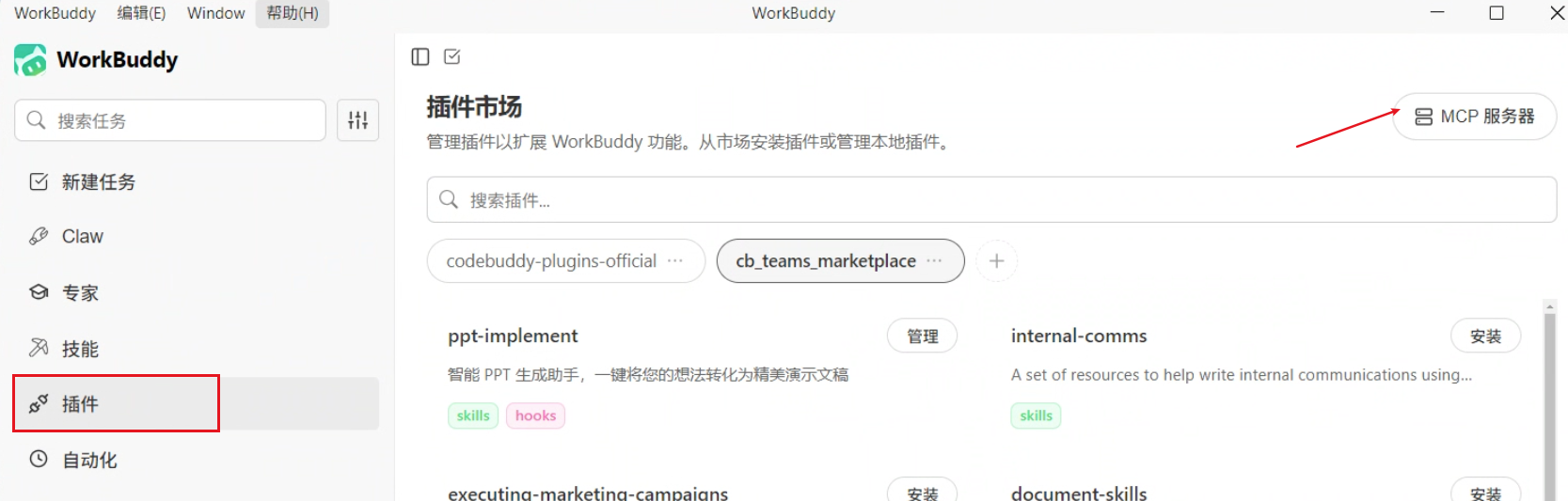Viewport: 1568px width, 501px height.
Task: Open codebuddy-plugins-official more options dots
Action: click(x=675, y=260)
